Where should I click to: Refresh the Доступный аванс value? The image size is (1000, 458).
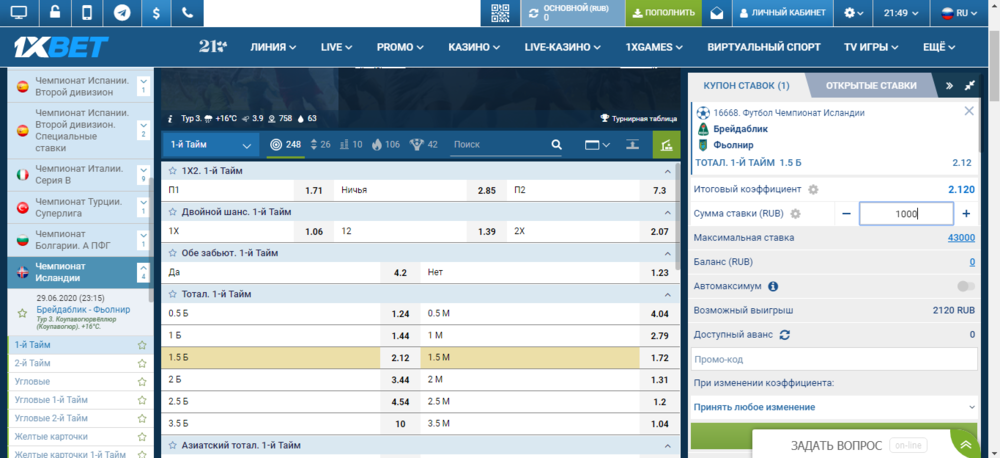[x=785, y=334]
